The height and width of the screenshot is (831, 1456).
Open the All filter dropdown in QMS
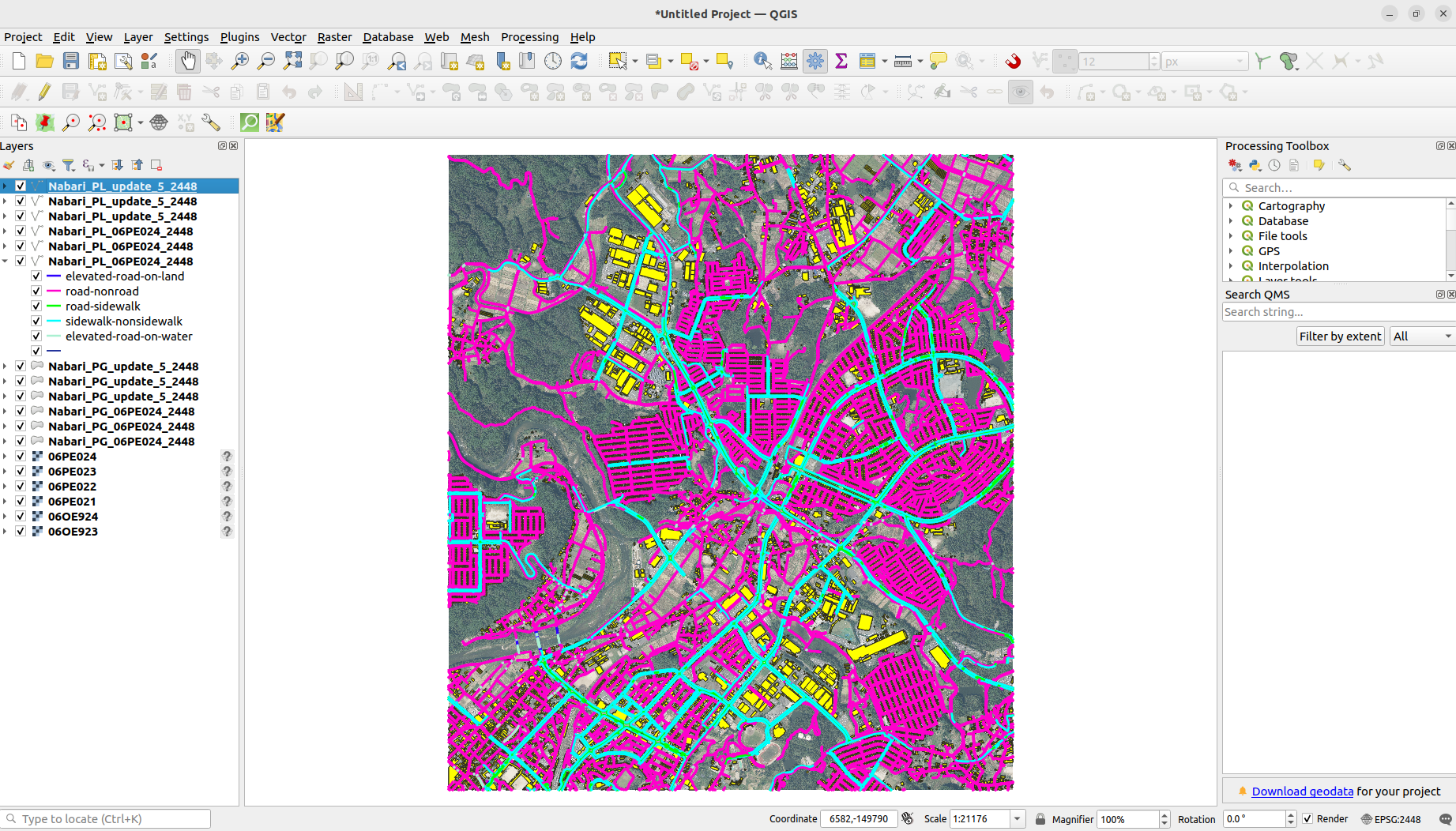tap(1422, 337)
